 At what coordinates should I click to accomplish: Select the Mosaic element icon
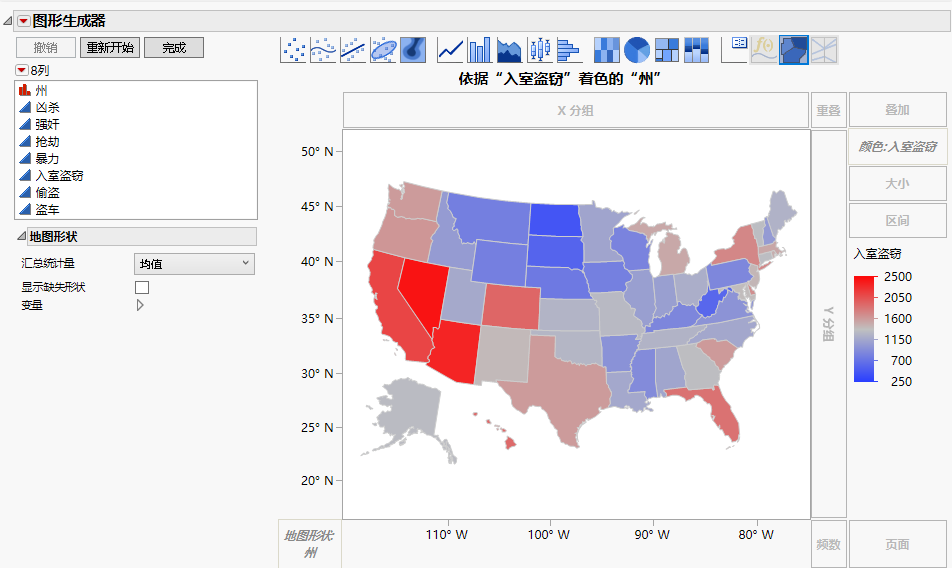coord(696,50)
